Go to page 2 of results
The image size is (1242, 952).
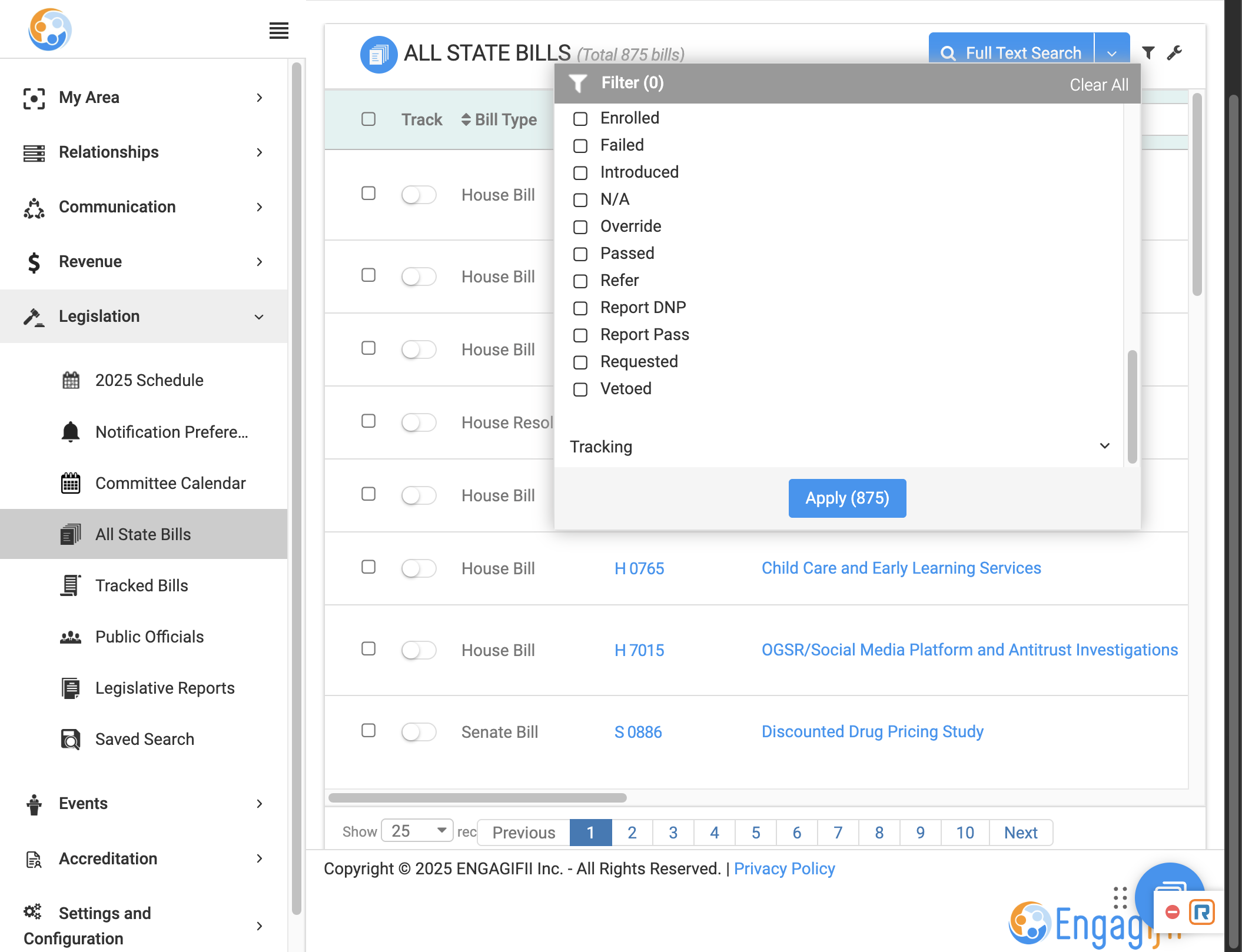click(x=632, y=833)
